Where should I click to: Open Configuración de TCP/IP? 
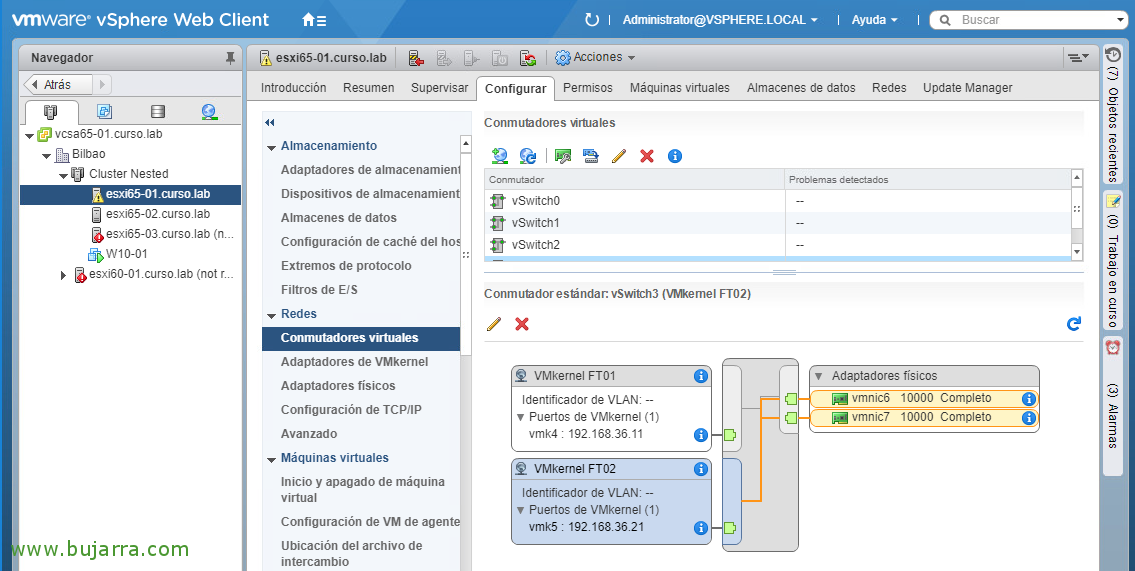click(351, 410)
